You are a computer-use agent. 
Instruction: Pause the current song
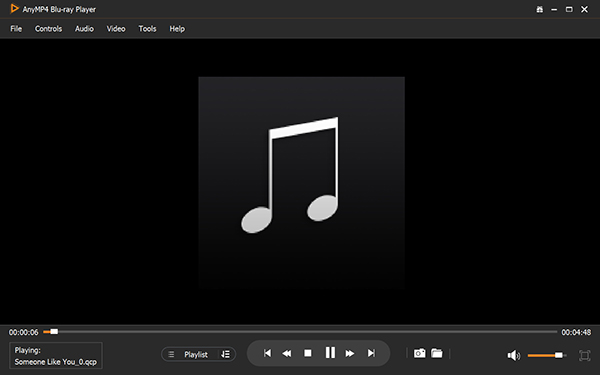coord(330,353)
